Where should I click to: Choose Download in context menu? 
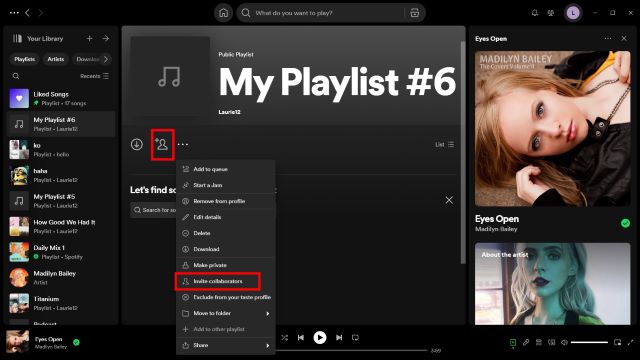point(226,249)
